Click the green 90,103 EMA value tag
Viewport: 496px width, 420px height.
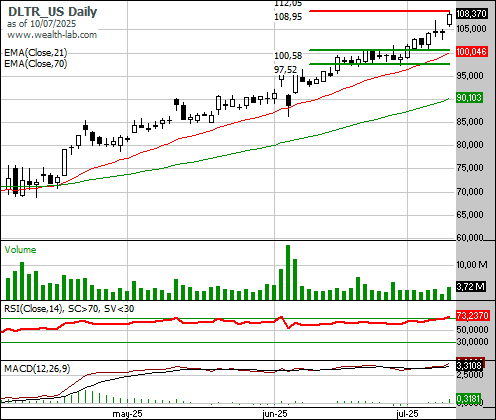click(469, 98)
